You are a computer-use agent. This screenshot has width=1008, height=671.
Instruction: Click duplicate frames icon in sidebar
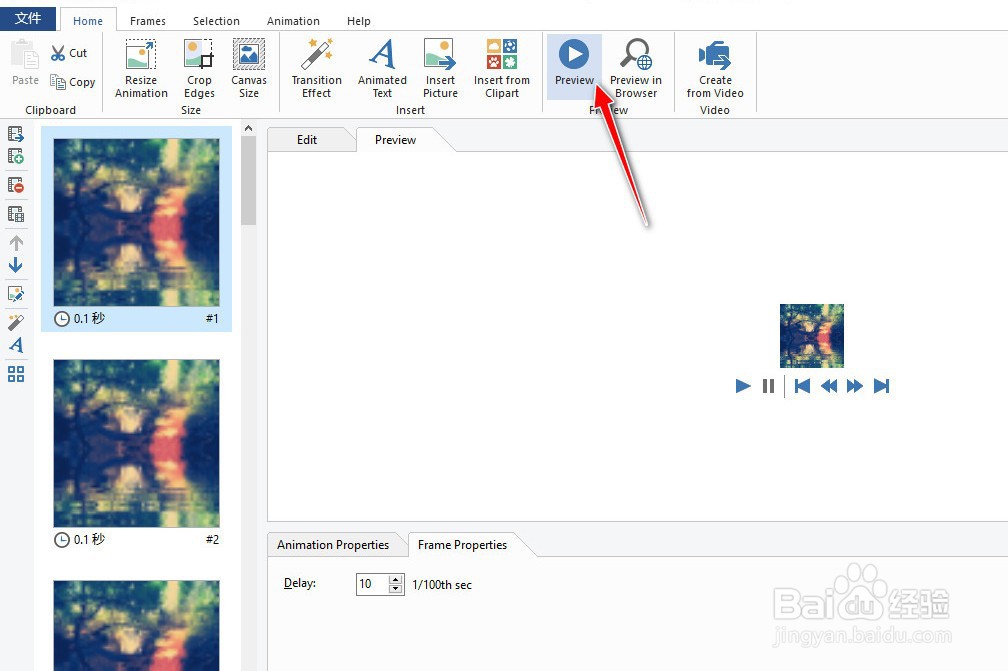click(16, 213)
